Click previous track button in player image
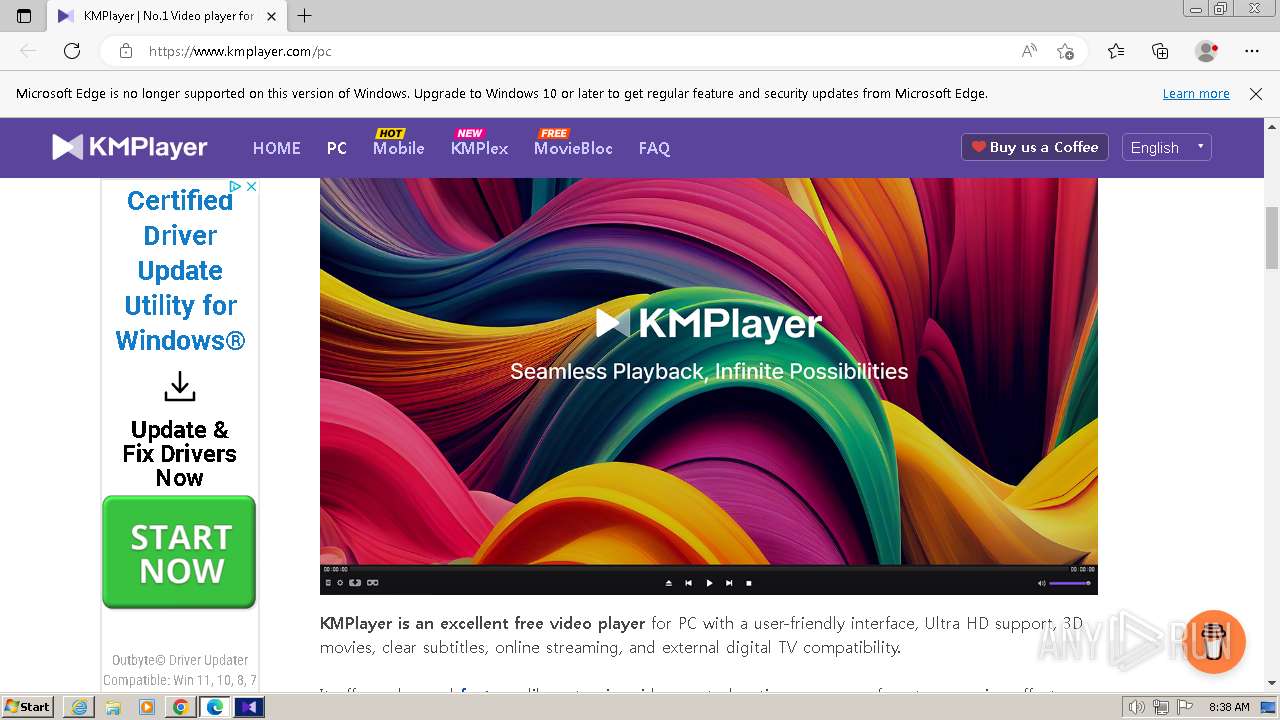 point(689,583)
